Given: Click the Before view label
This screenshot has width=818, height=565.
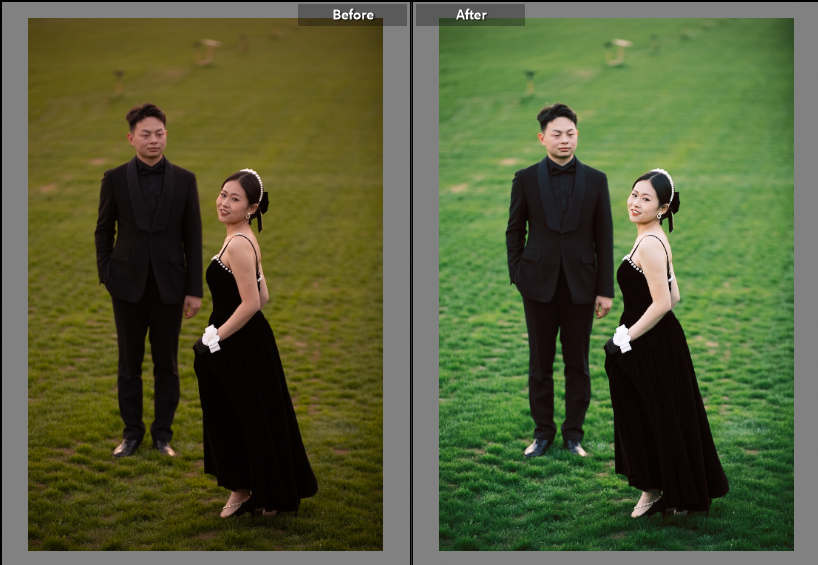Looking at the screenshot, I should pyautogui.click(x=352, y=15).
